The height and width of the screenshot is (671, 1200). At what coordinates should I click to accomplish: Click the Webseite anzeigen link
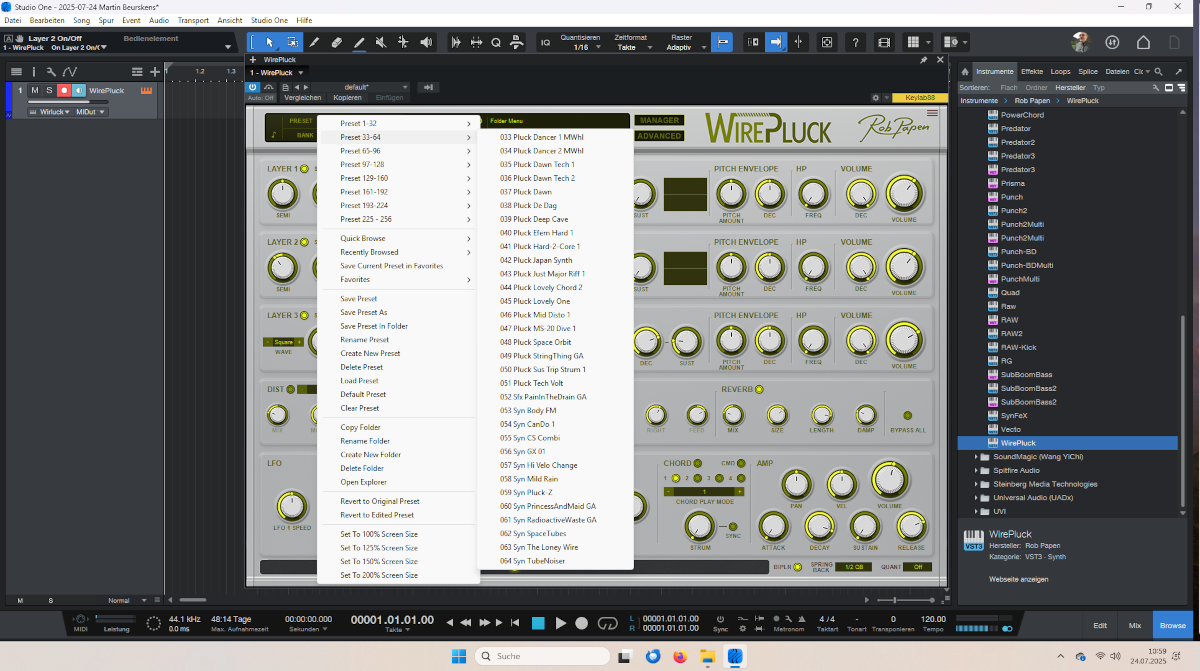coord(1019,579)
